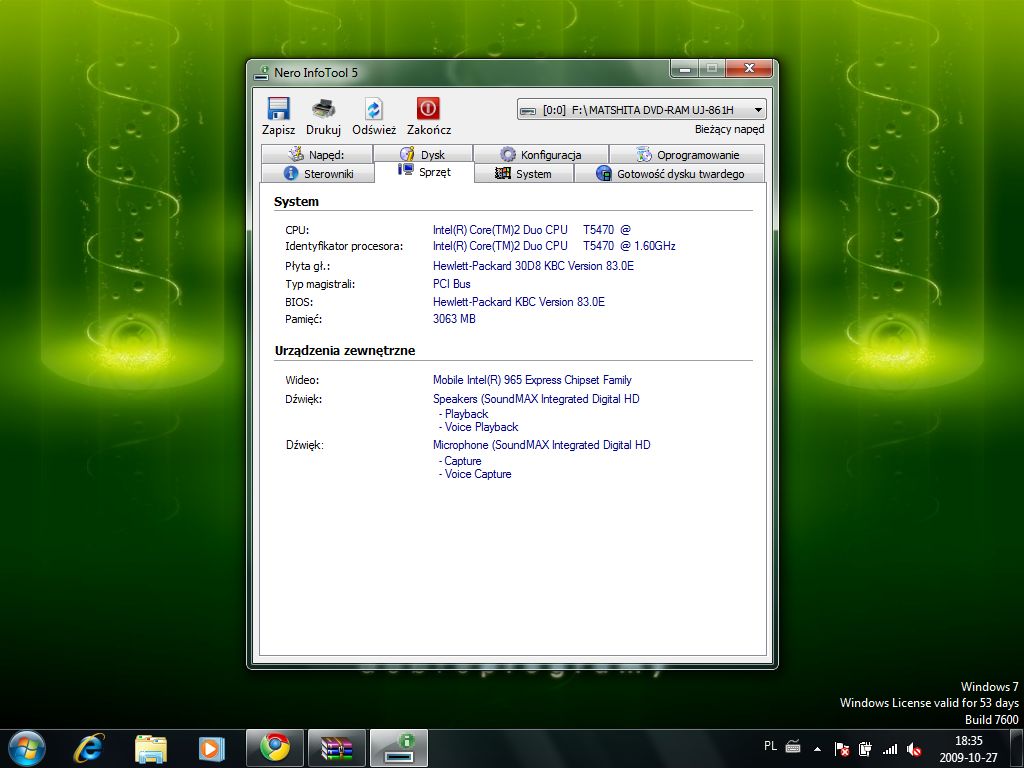Switch to the Konfiguracja tab
This screenshot has width=1024, height=768.
click(x=541, y=154)
